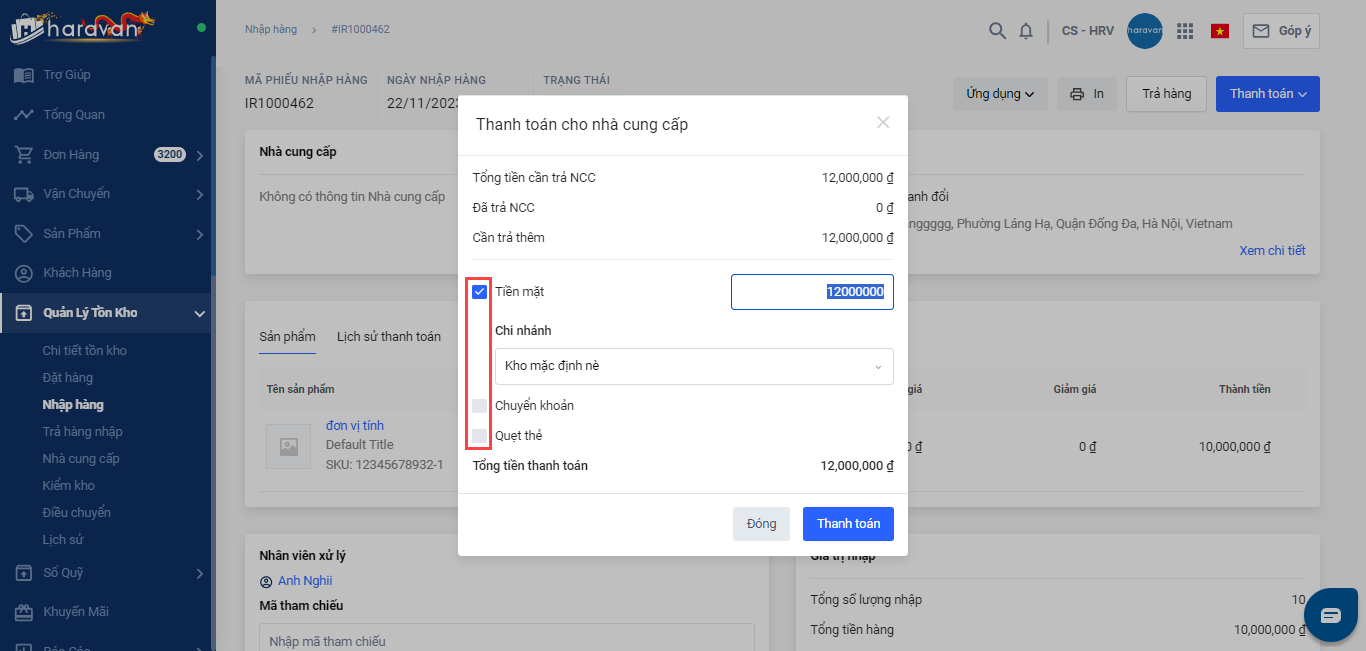Click the Vietnam flag language icon
The image size is (1366, 651).
[x=1219, y=31]
